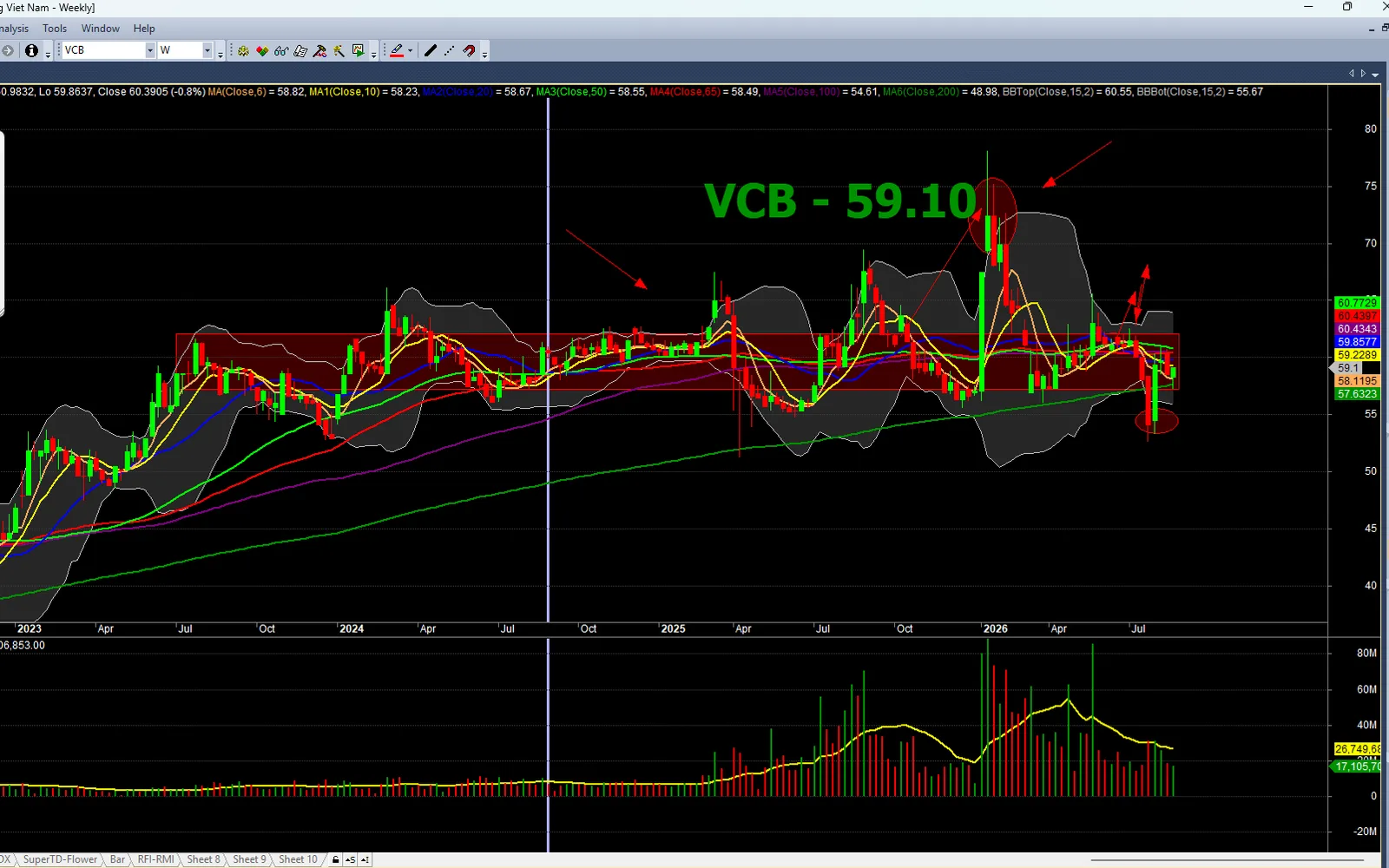Minimize the main application window
The width and height of the screenshot is (1389, 868).
pos(1309,7)
